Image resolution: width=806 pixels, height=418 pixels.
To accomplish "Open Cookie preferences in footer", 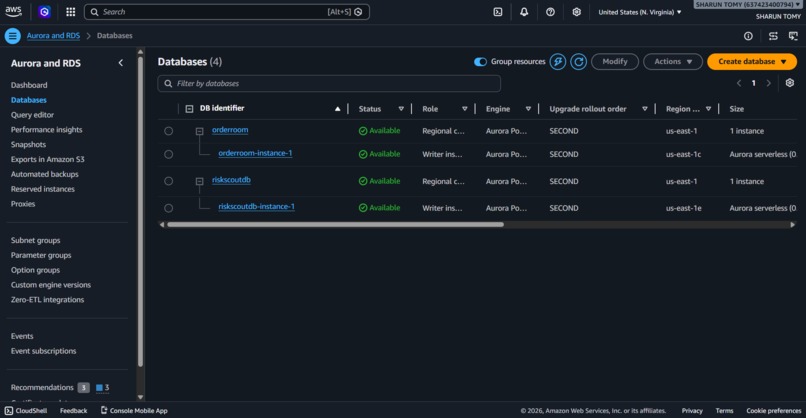I will tap(774, 410).
